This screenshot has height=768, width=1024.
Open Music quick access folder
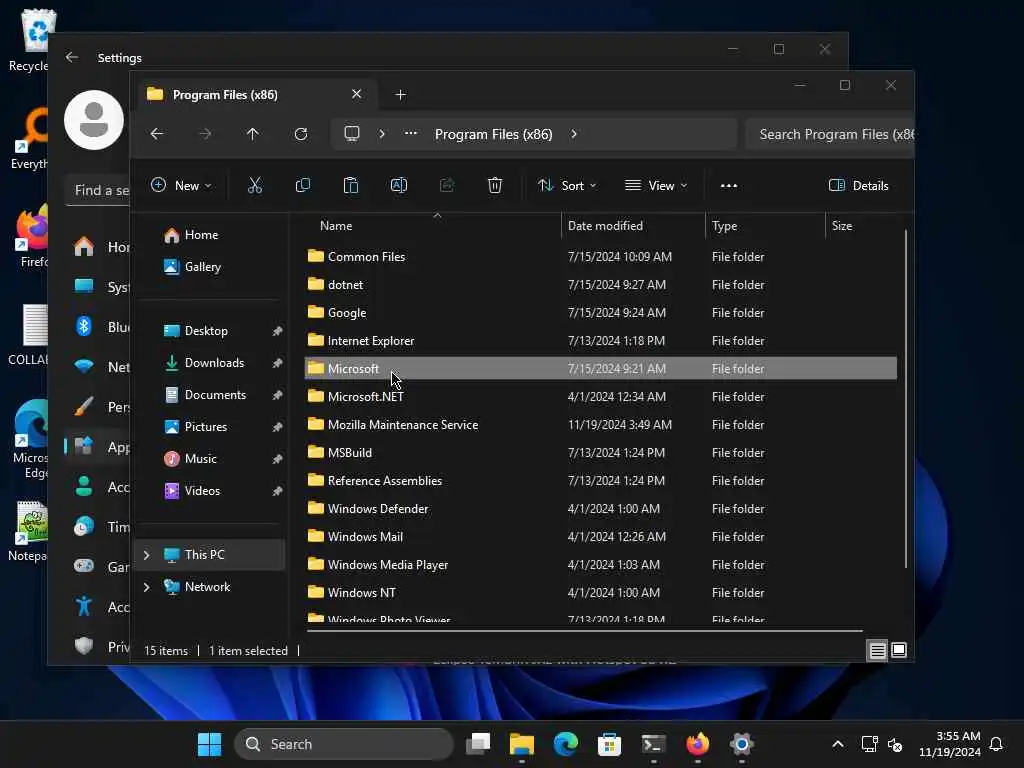[200, 458]
